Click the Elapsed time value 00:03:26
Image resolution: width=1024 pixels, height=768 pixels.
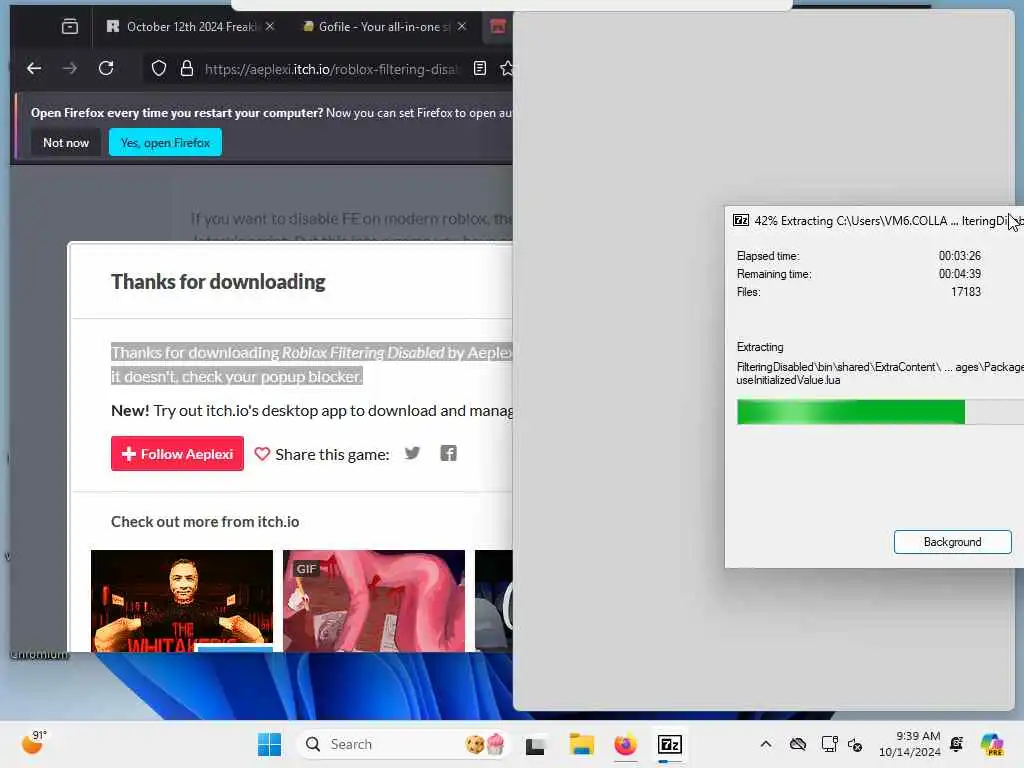pos(959,255)
